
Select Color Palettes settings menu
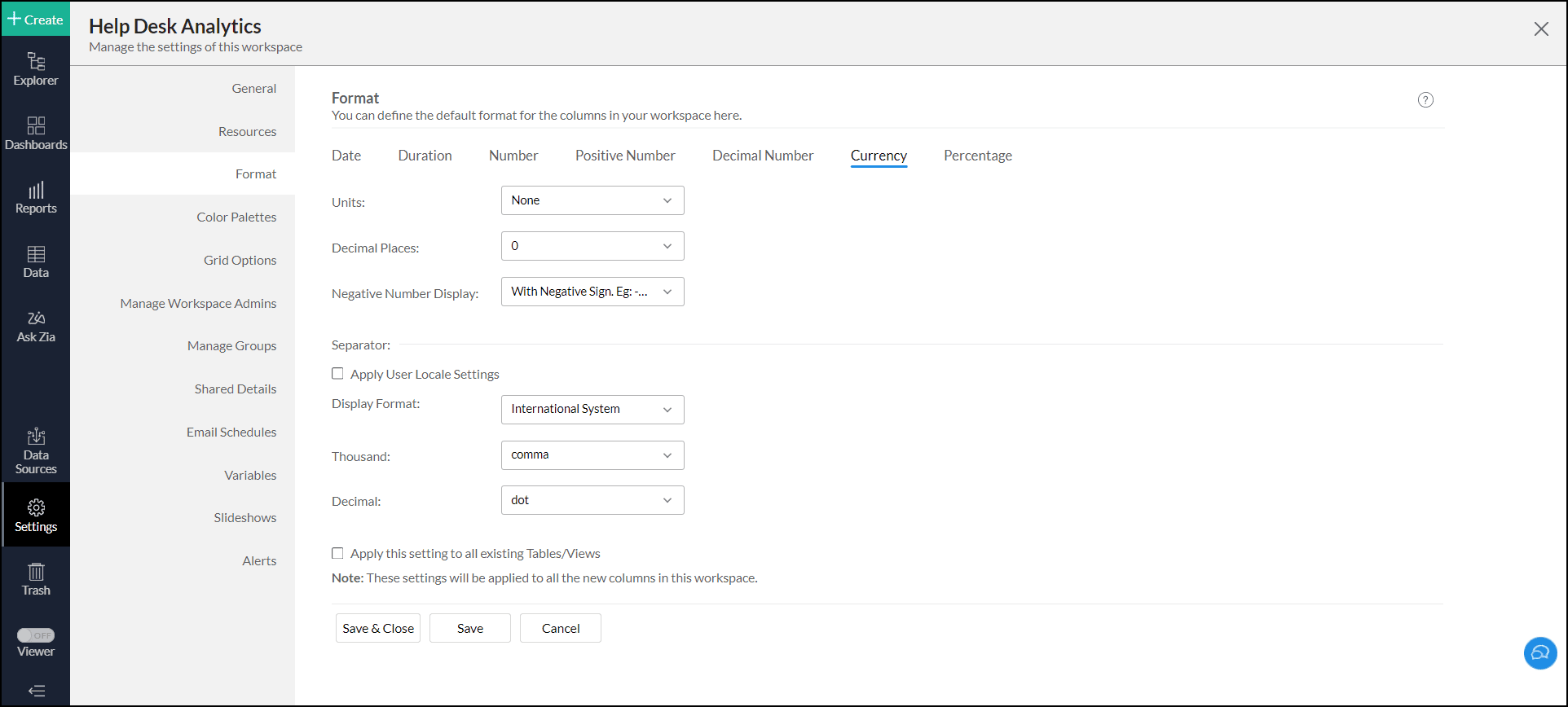point(236,217)
